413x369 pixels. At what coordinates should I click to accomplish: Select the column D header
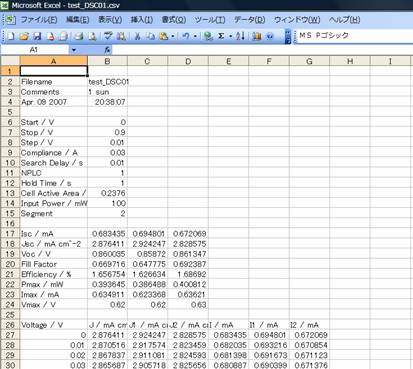[188, 61]
